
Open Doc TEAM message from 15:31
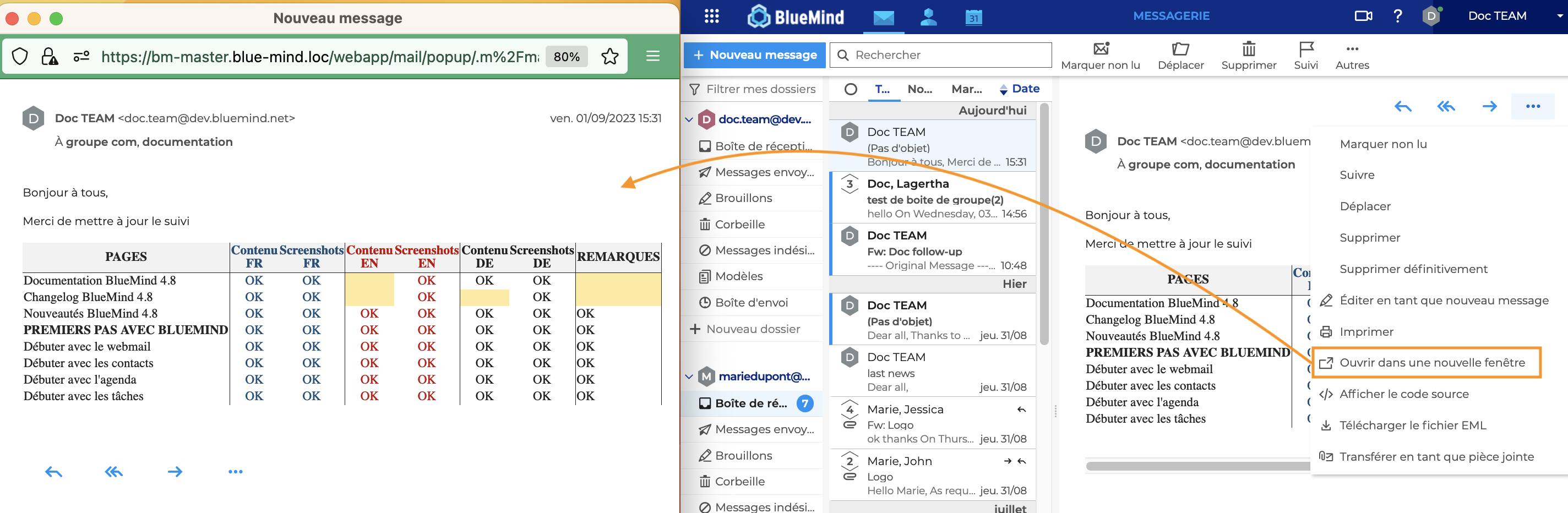tap(933, 146)
